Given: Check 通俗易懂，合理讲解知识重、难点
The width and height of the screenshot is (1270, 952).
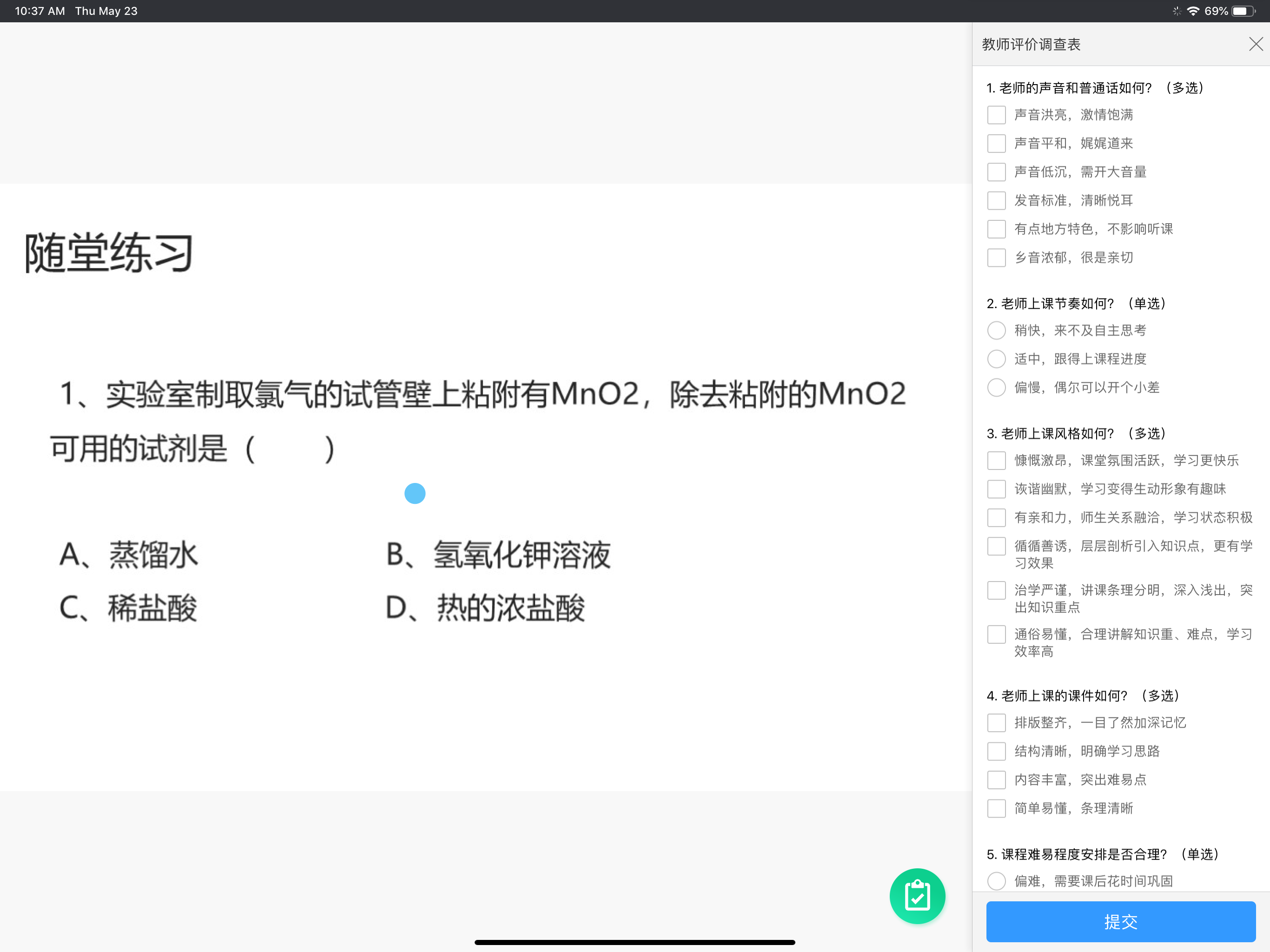Looking at the screenshot, I should click(996, 635).
